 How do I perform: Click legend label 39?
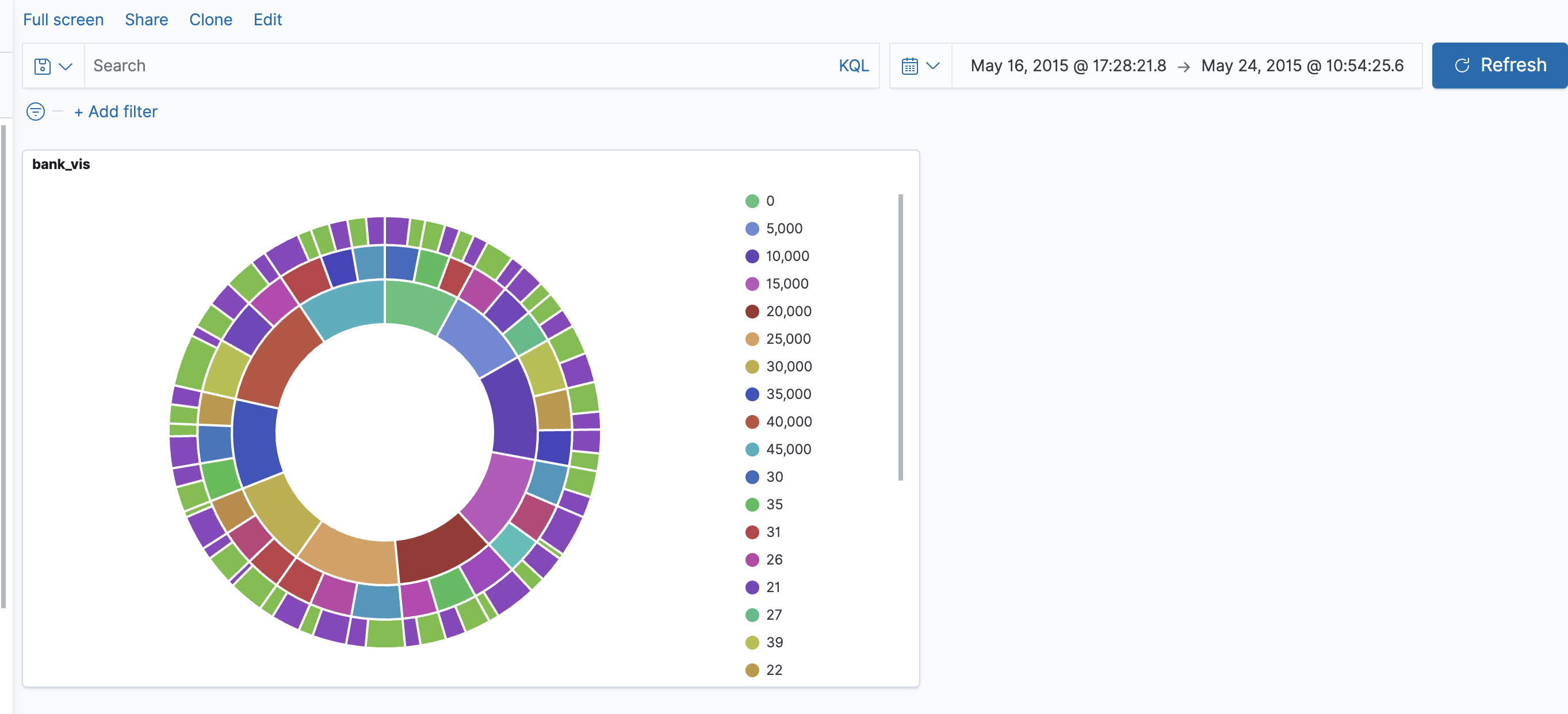(774, 642)
